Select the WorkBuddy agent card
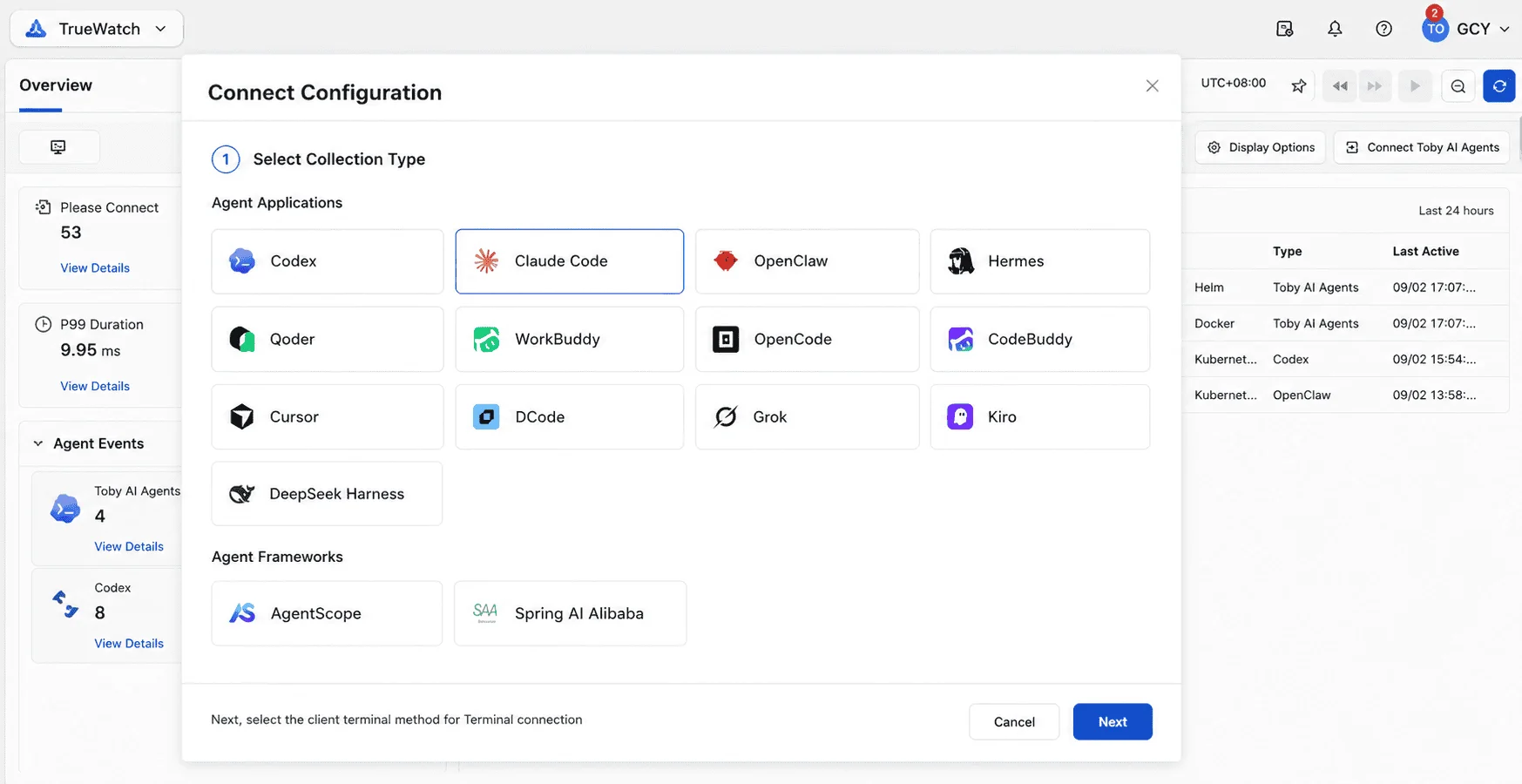The height and width of the screenshot is (784, 1522). point(570,339)
